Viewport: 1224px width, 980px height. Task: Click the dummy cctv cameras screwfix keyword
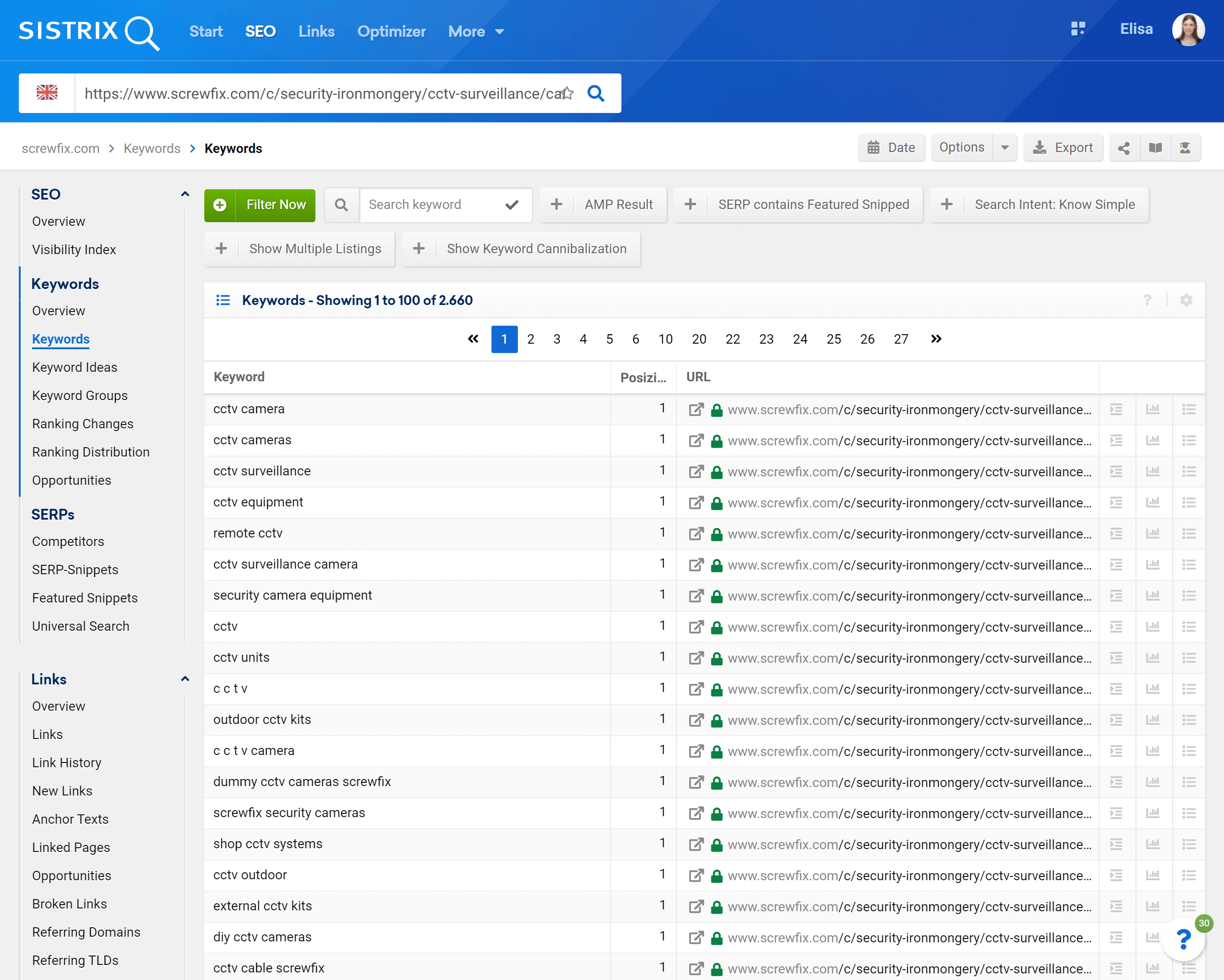click(x=302, y=782)
